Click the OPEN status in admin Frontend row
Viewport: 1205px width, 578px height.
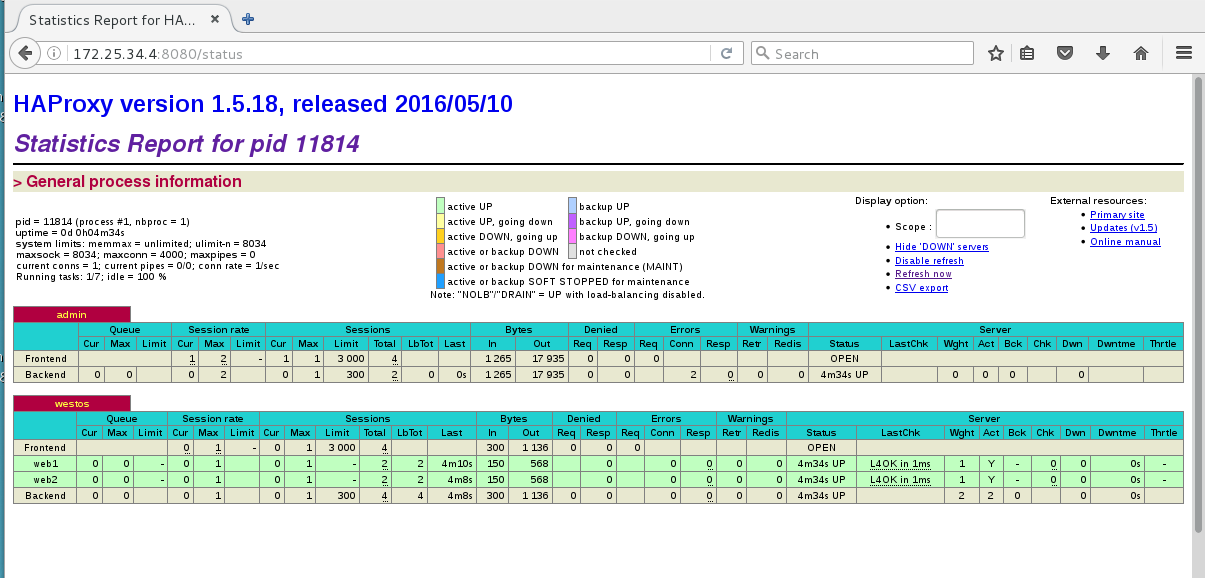(845, 359)
